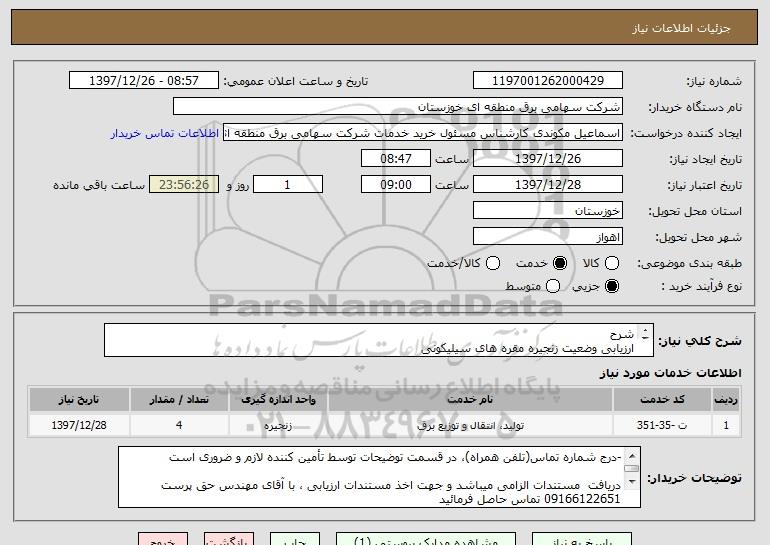This screenshot has height=545, width=770.
Task: Click service code cell ت -35-351
Action: [662, 425]
